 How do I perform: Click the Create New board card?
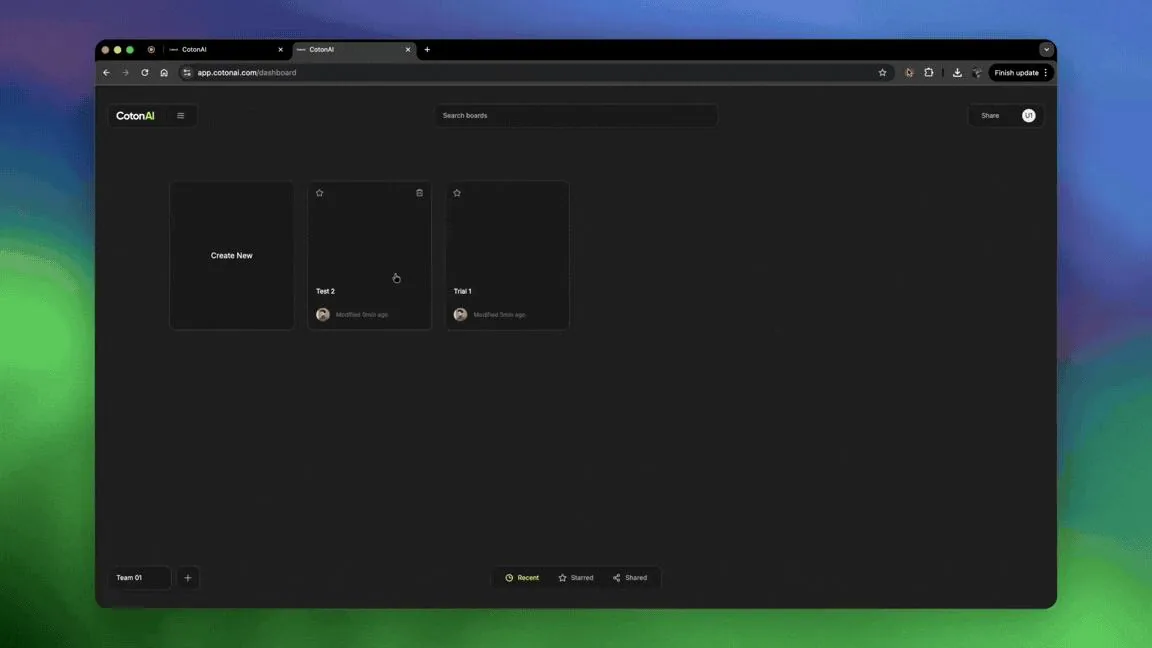(231, 256)
